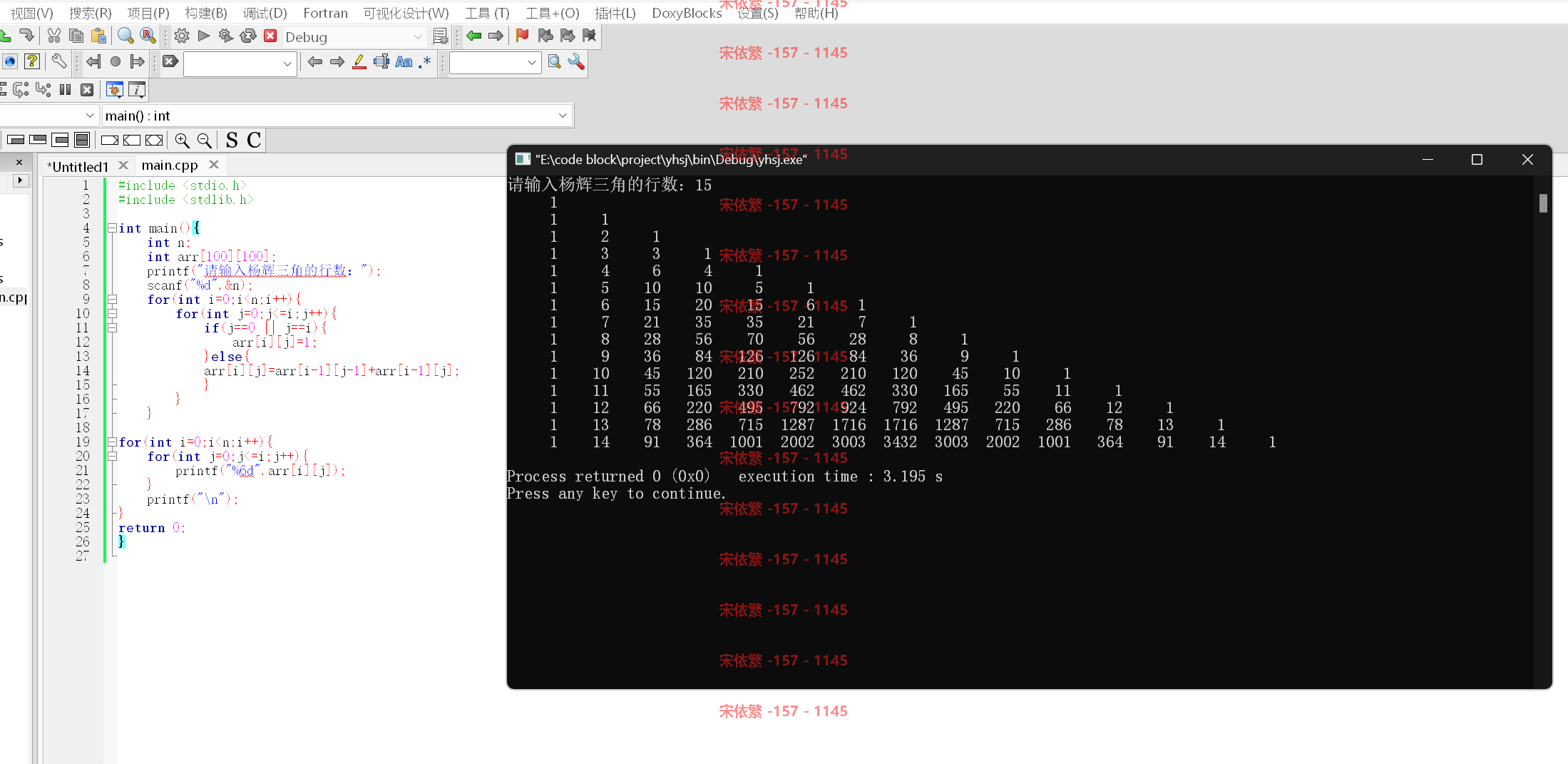The image size is (1568, 764).
Task: Go to the previous bookmark icon
Action: (x=545, y=36)
